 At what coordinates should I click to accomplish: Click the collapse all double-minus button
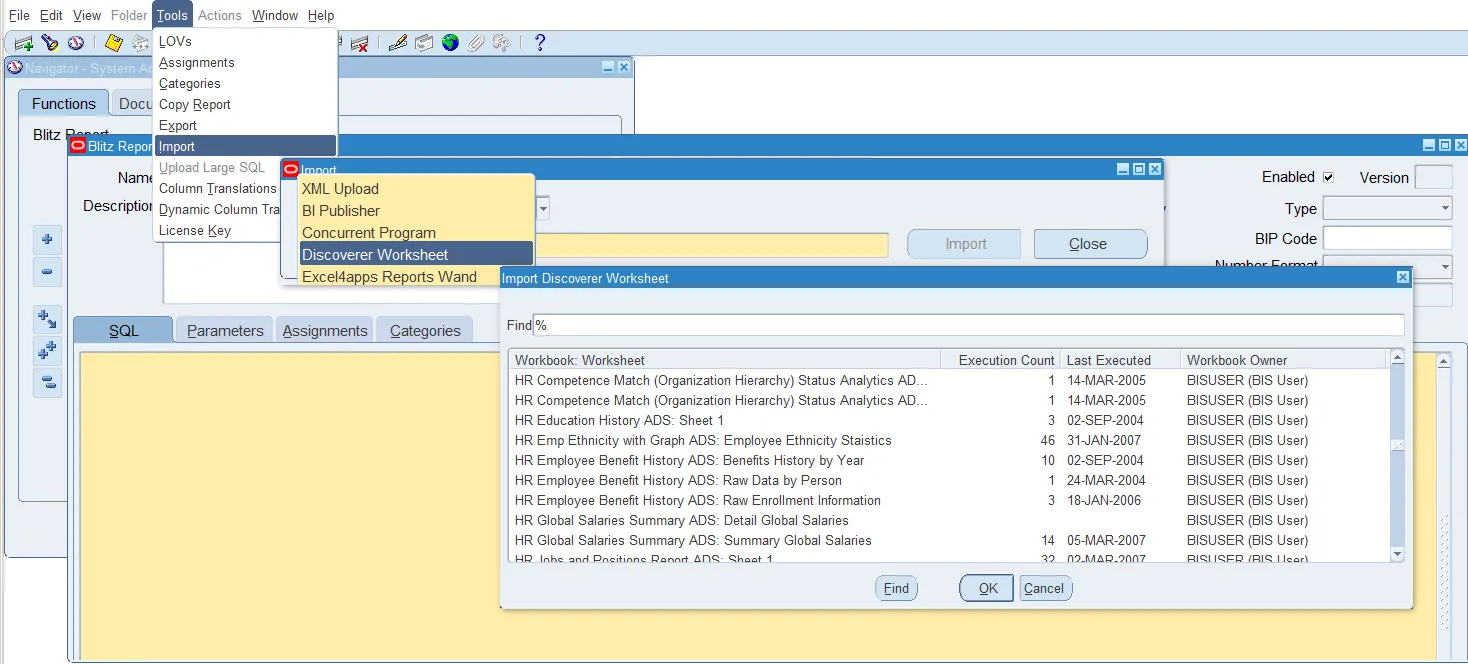47,382
